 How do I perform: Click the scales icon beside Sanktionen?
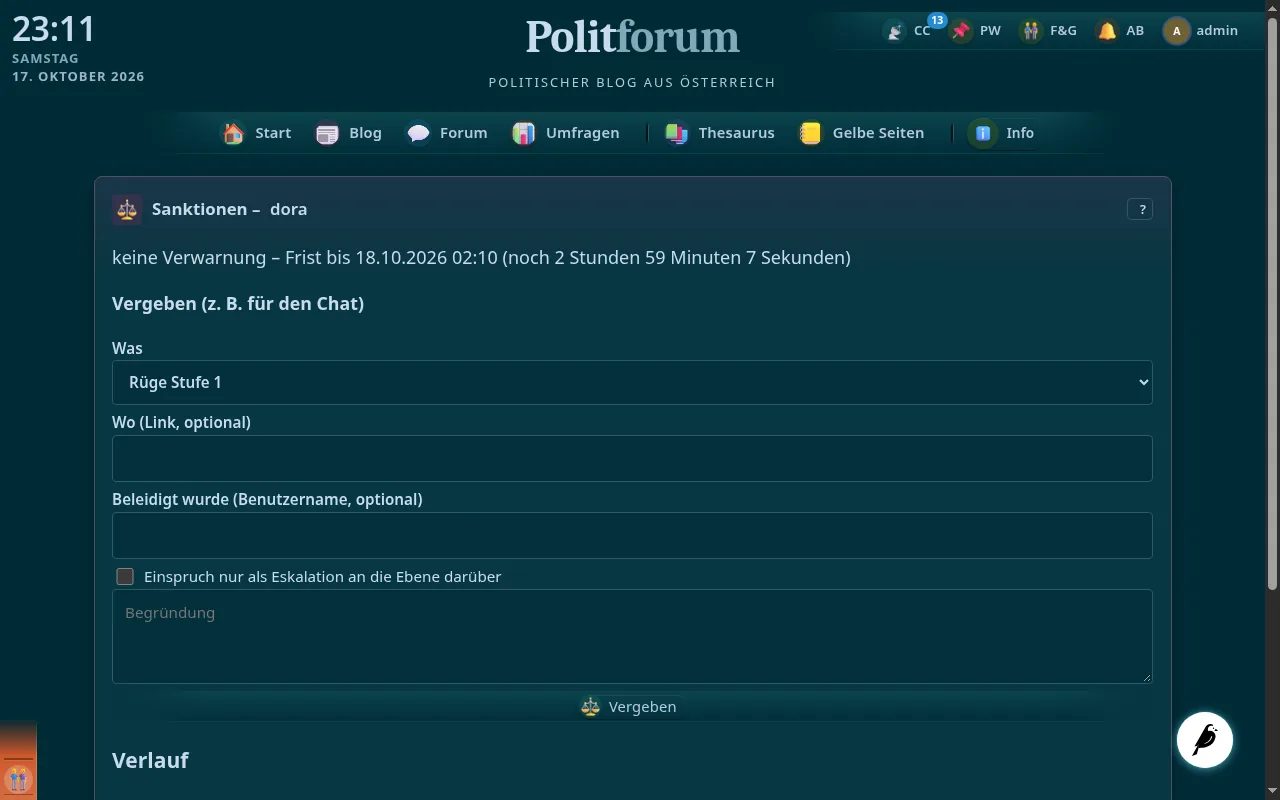(127, 209)
